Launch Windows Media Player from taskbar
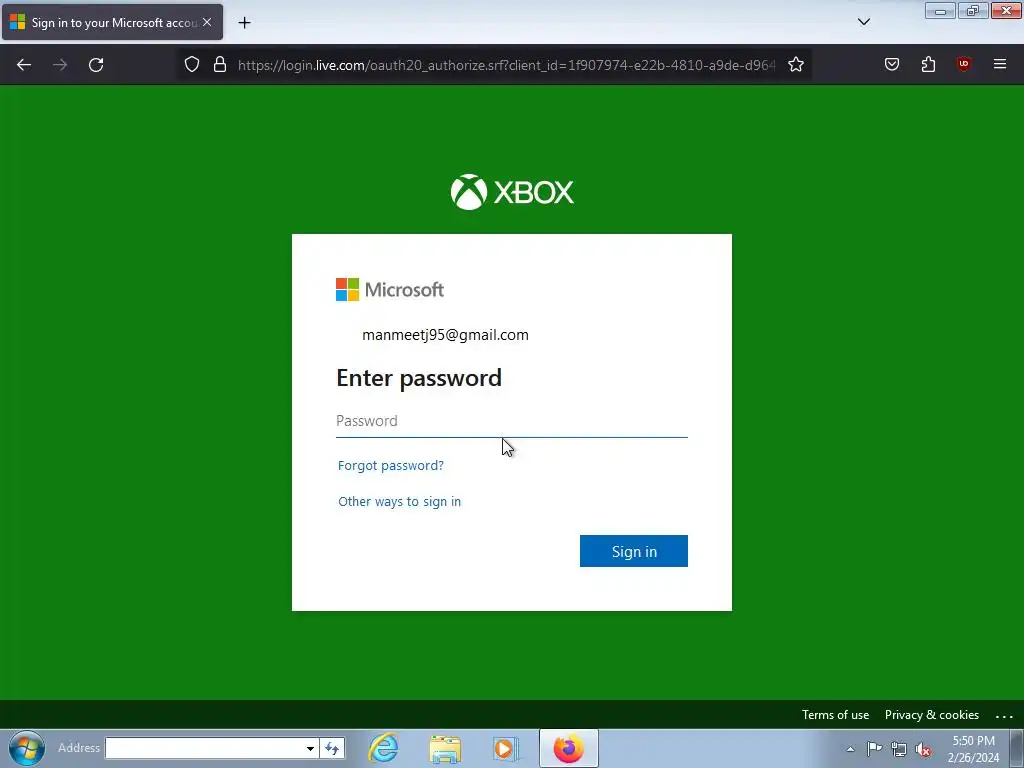The image size is (1024, 768). point(505,748)
